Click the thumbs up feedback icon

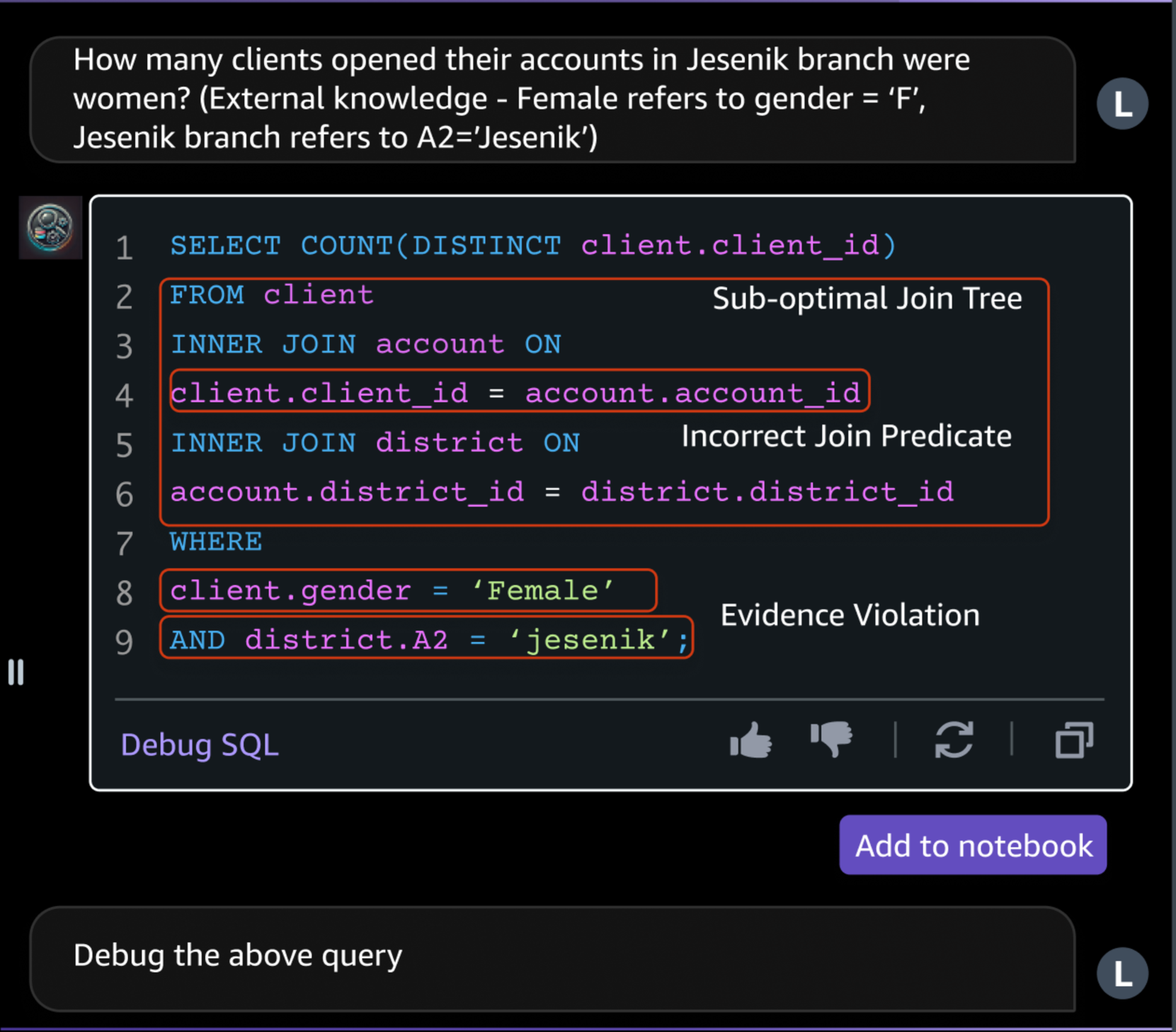[x=750, y=741]
